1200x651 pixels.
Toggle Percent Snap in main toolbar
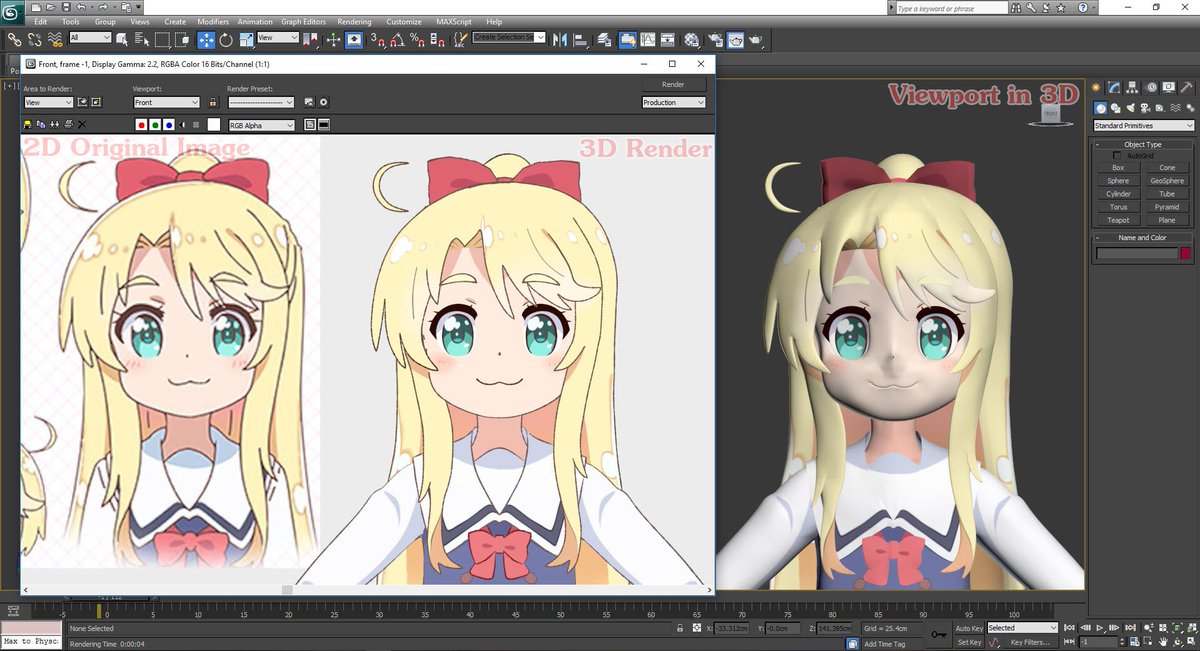pyautogui.click(x=416, y=39)
